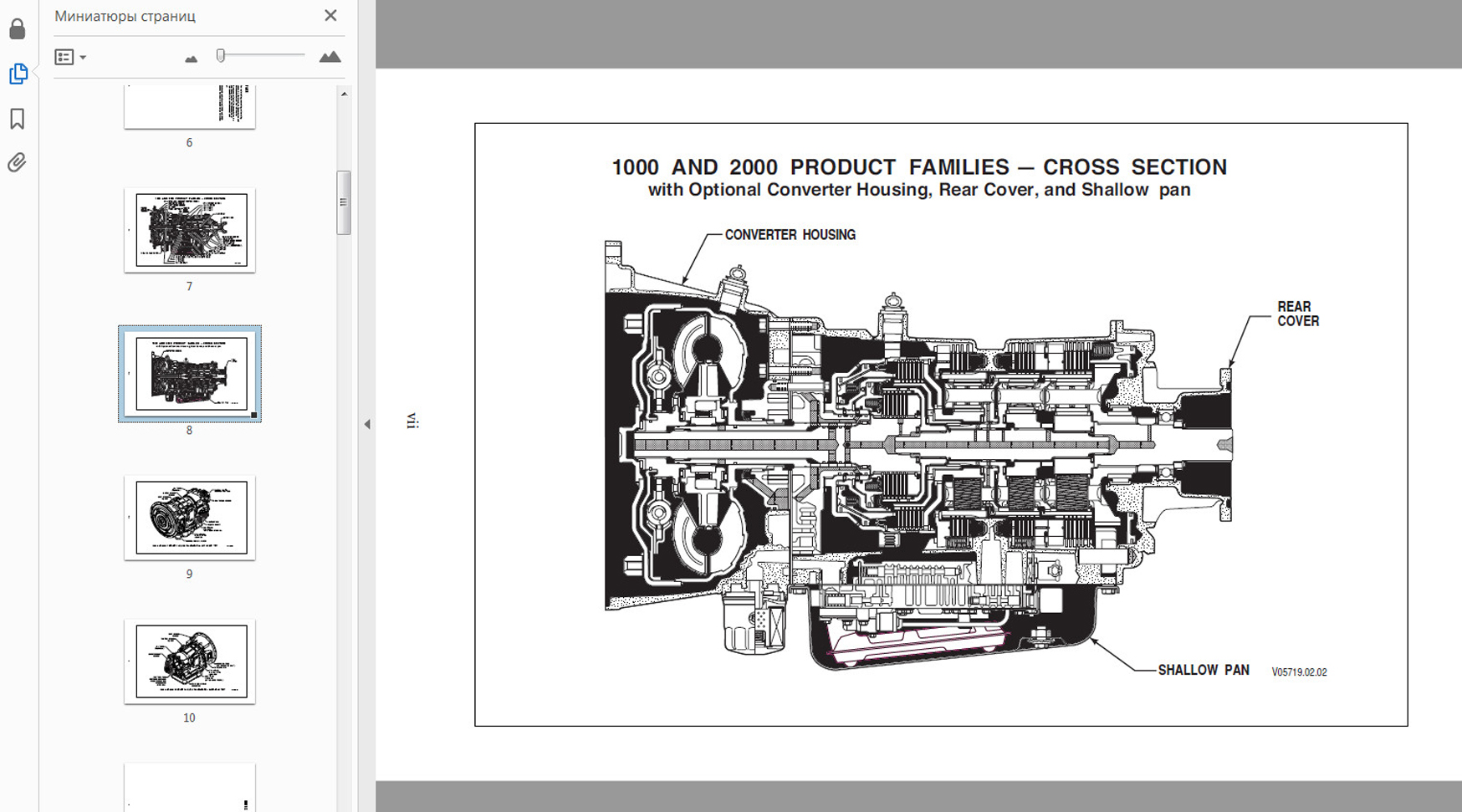This screenshot has height=812, width=1462.
Task: Open the attachments paperclip icon
Action: [18, 162]
